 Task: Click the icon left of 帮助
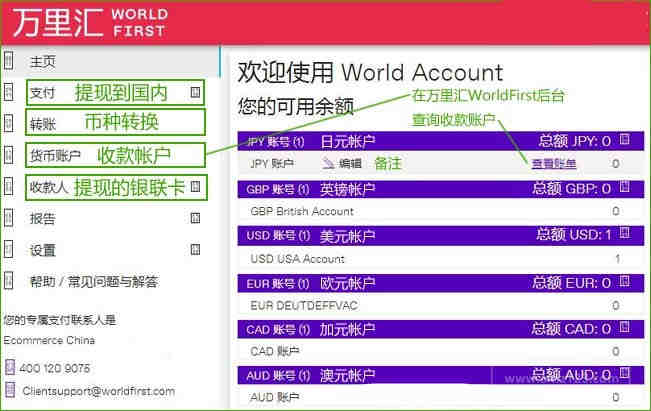pyautogui.click(x=9, y=281)
